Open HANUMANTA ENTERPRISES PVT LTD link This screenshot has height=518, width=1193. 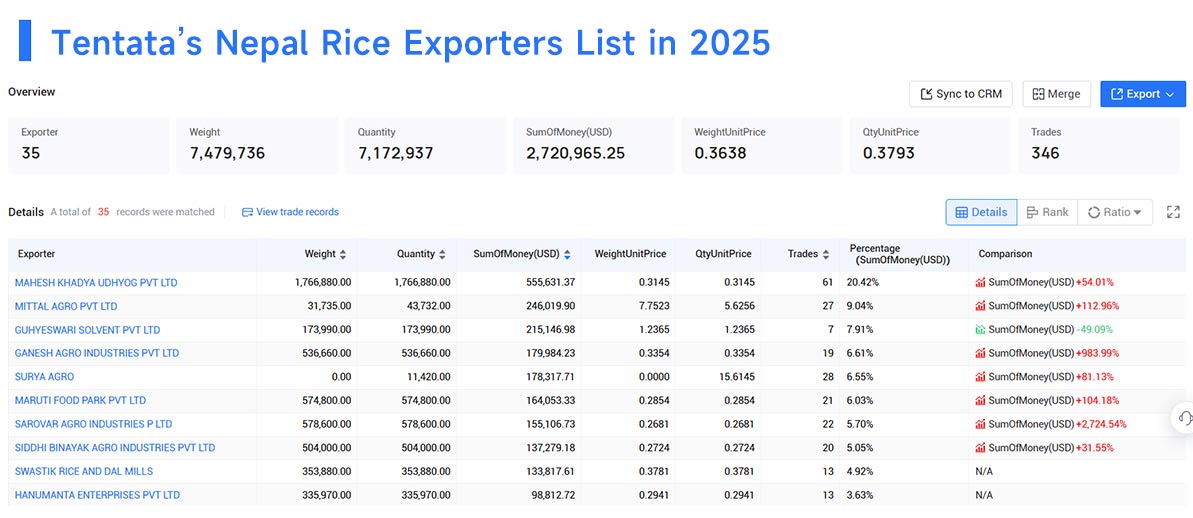tap(97, 495)
